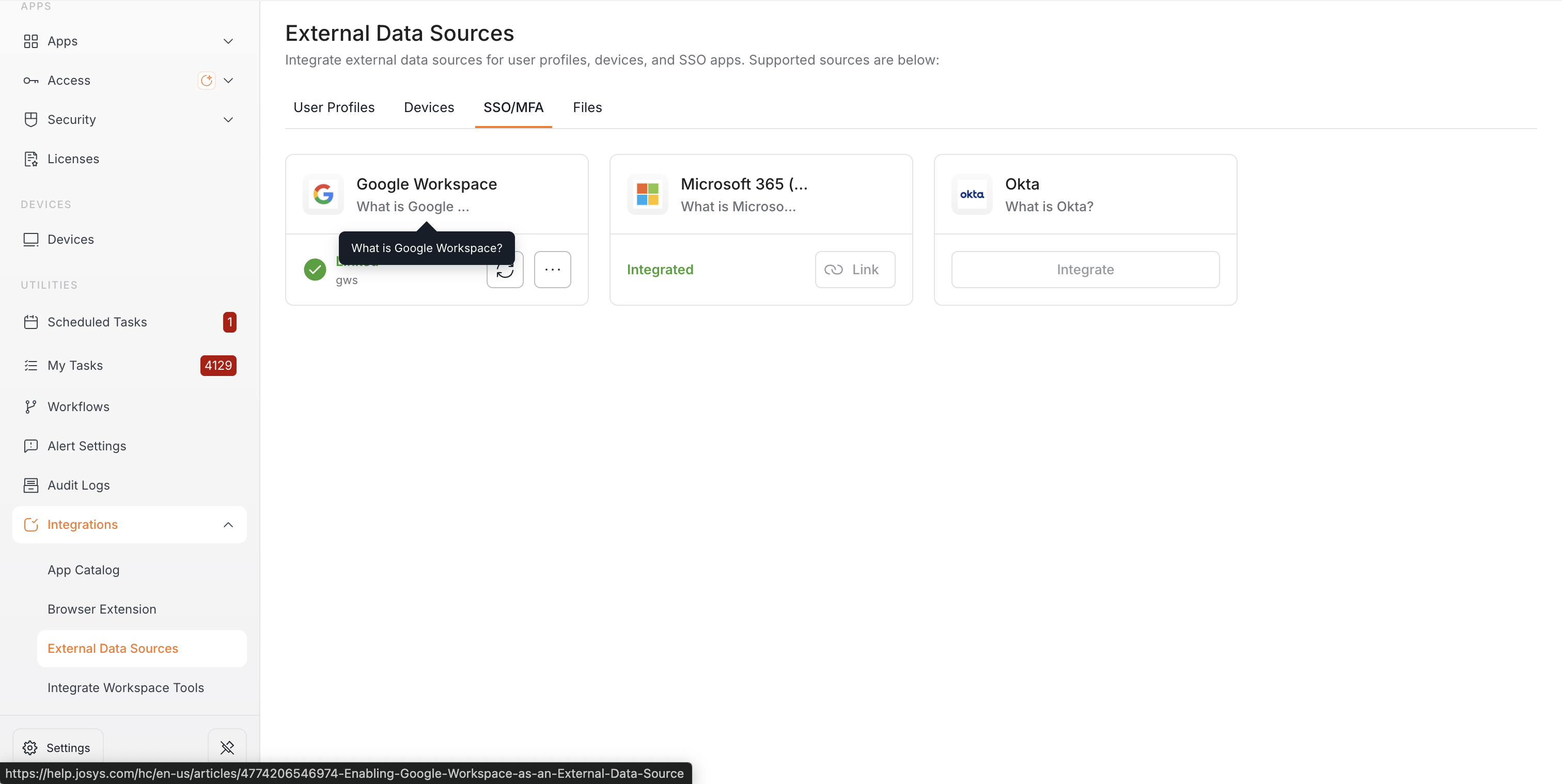Select the SSO/MFA tab
The image size is (1562, 784).
(x=513, y=107)
